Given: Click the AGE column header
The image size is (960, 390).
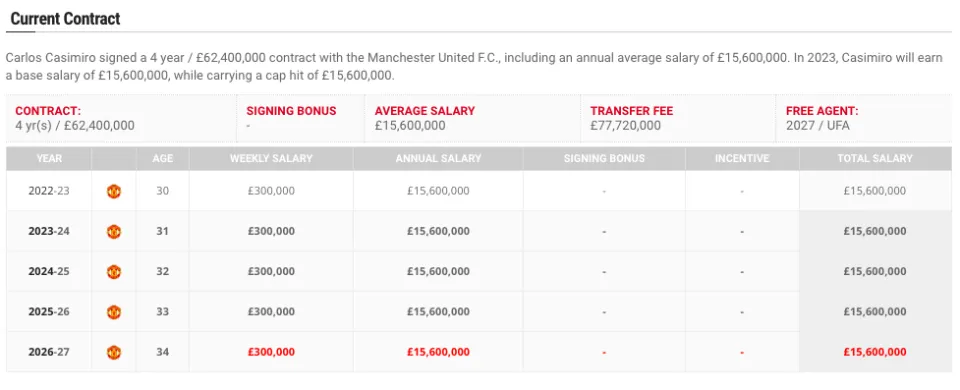Looking at the screenshot, I should [162, 159].
